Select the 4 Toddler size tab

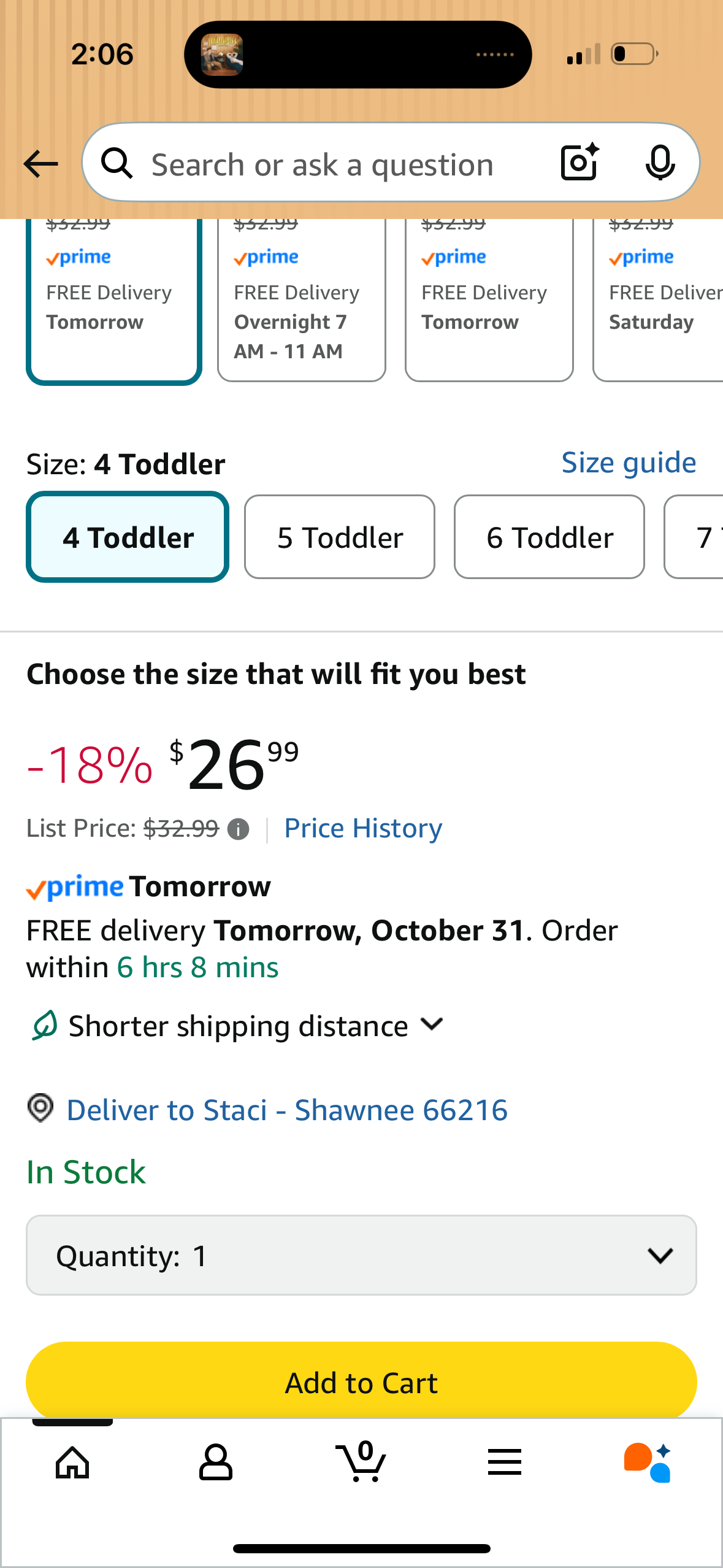[x=127, y=536]
